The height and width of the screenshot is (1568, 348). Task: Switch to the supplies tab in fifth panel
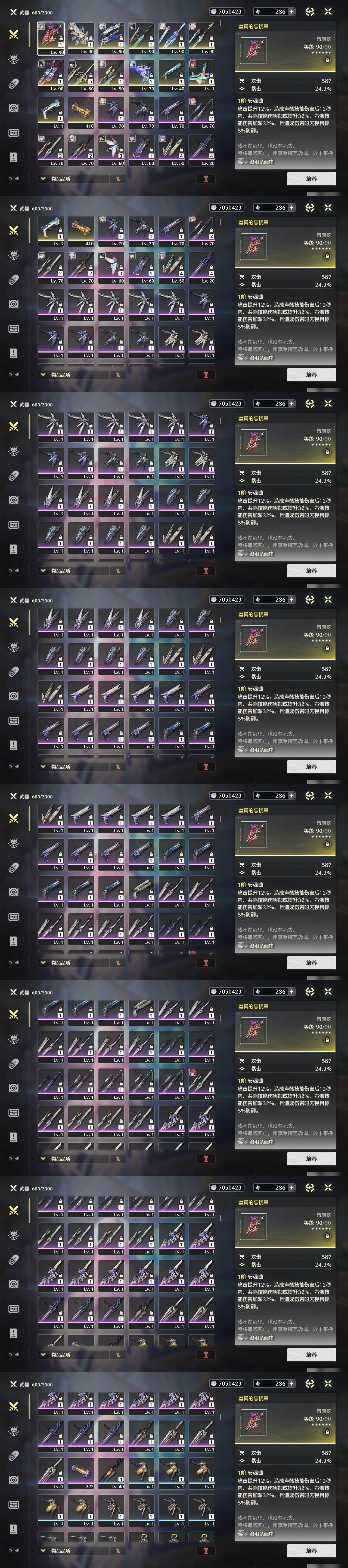point(13,917)
